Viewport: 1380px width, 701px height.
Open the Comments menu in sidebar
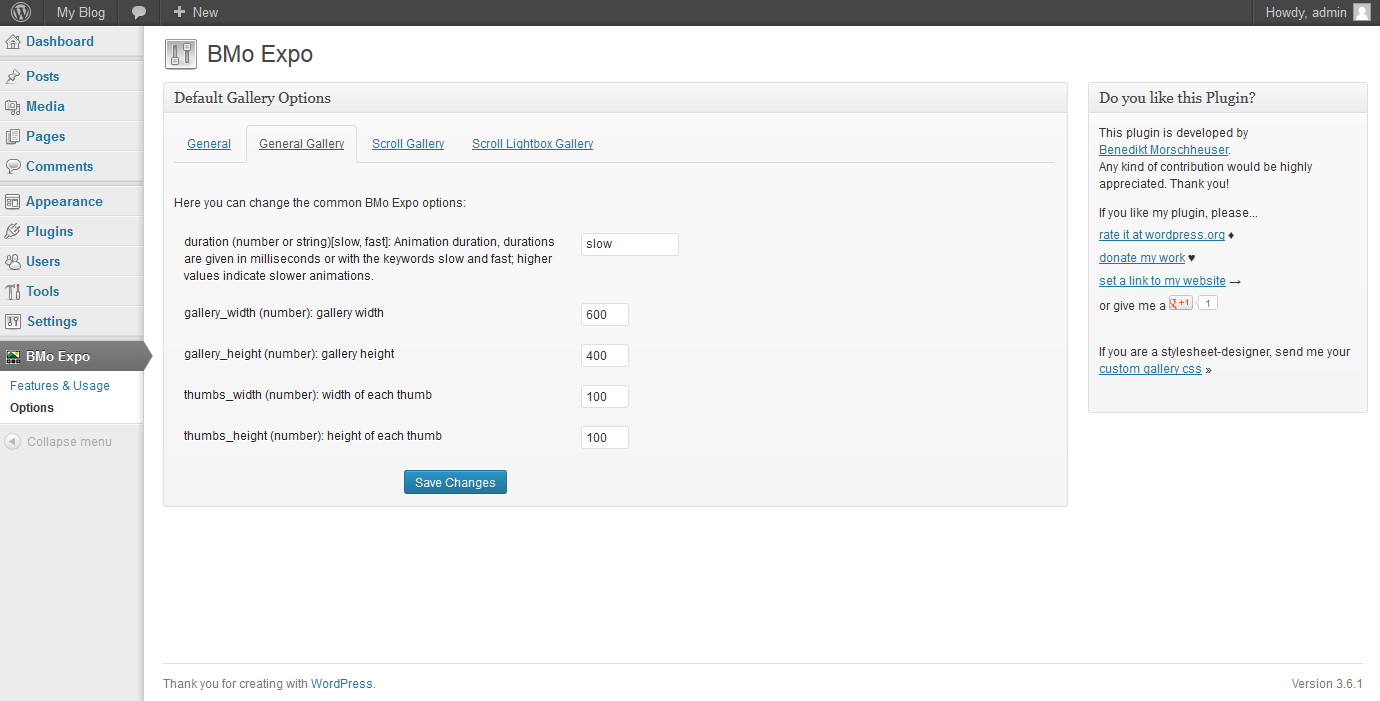(x=60, y=166)
